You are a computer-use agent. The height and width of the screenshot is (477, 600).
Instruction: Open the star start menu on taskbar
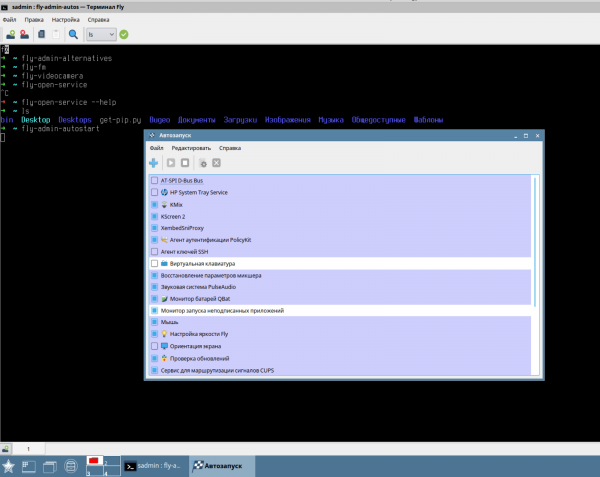click(9, 466)
